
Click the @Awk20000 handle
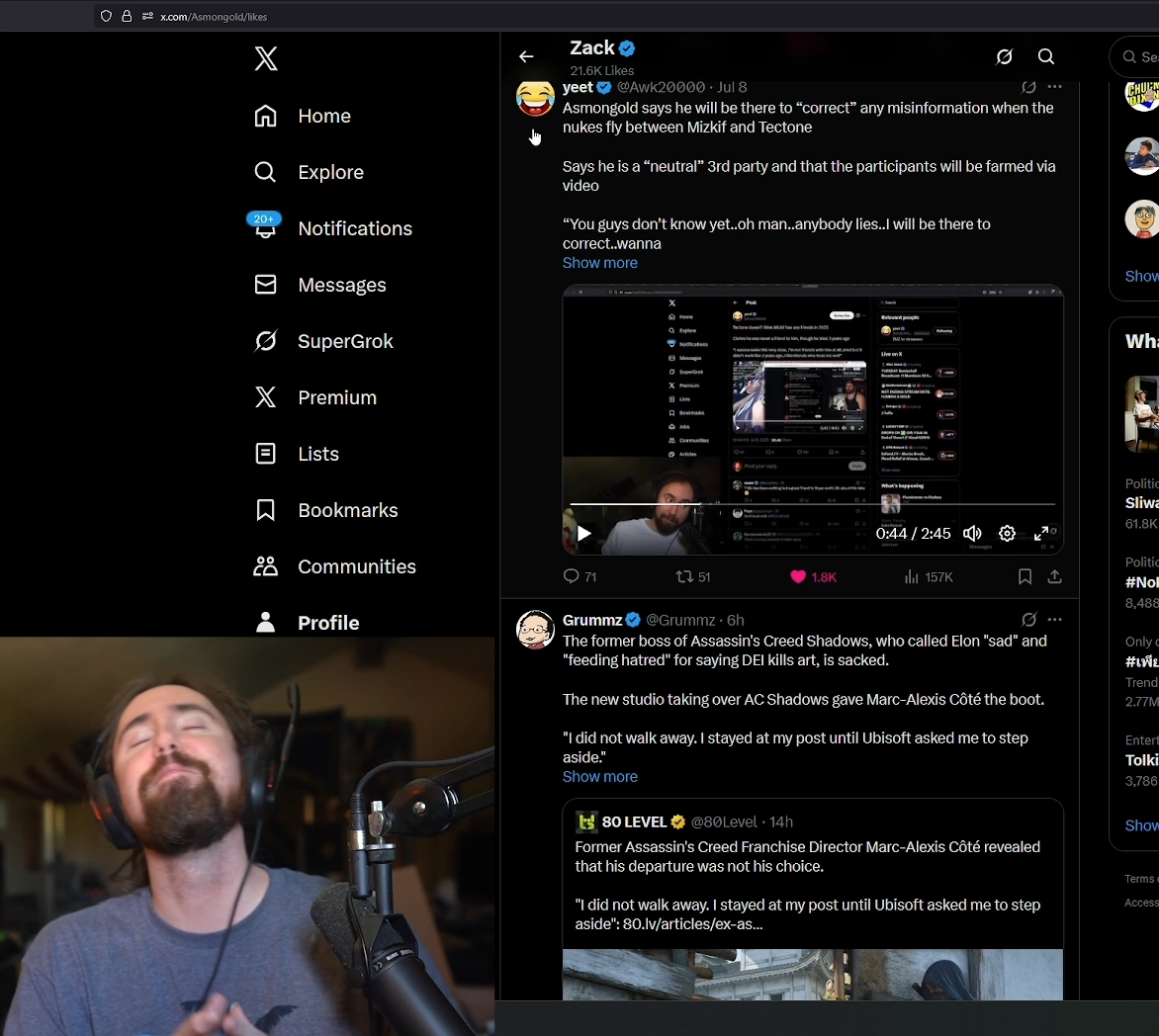661,87
